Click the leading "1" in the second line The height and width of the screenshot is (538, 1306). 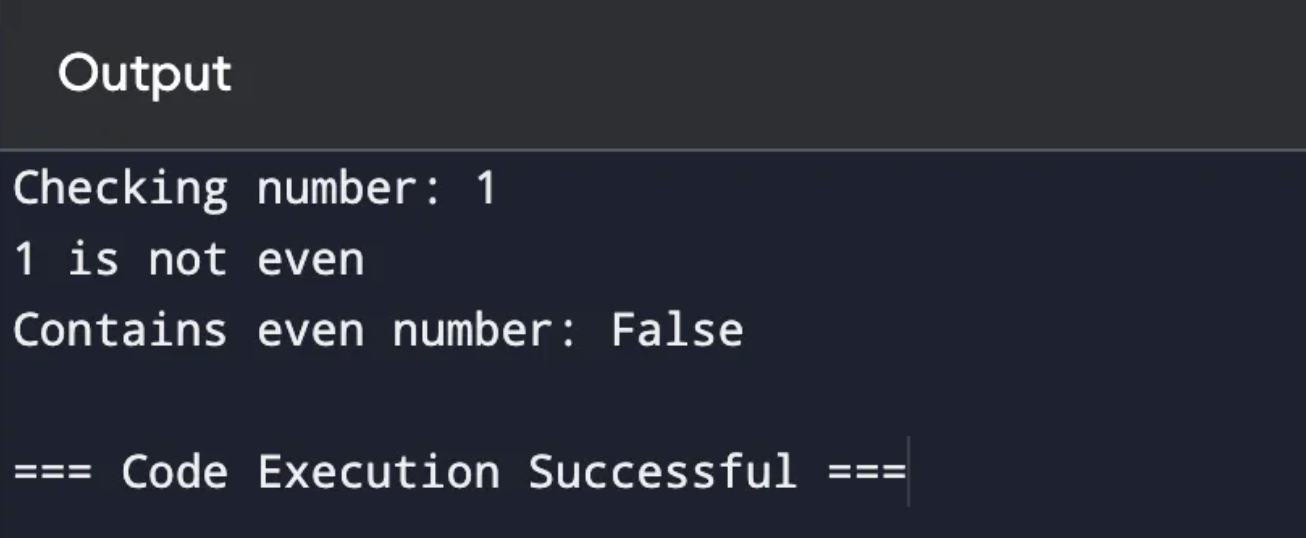click(x=24, y=260)
